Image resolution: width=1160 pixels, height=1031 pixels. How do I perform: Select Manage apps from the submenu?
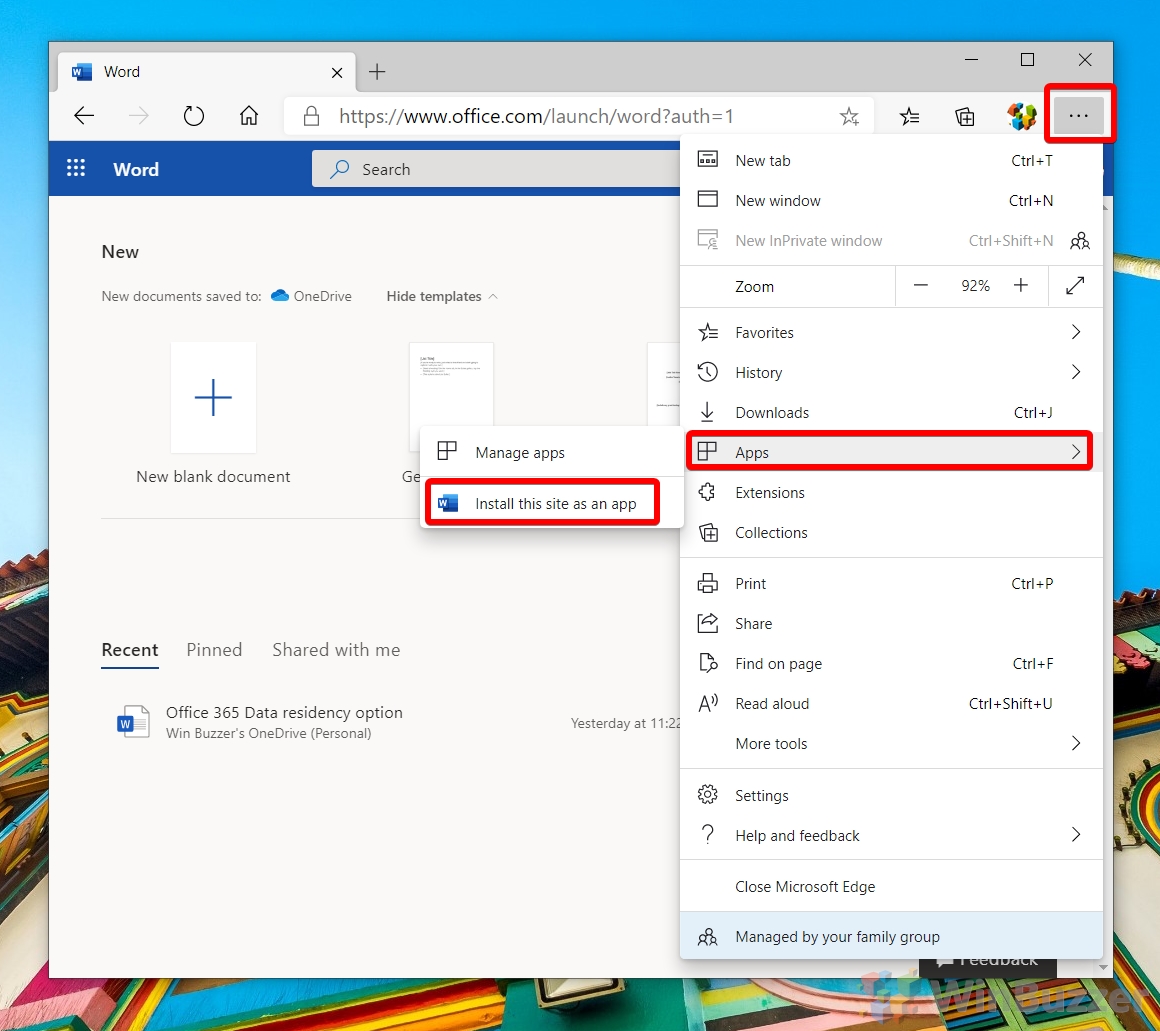pyautogui.click(x=519, y=451)
